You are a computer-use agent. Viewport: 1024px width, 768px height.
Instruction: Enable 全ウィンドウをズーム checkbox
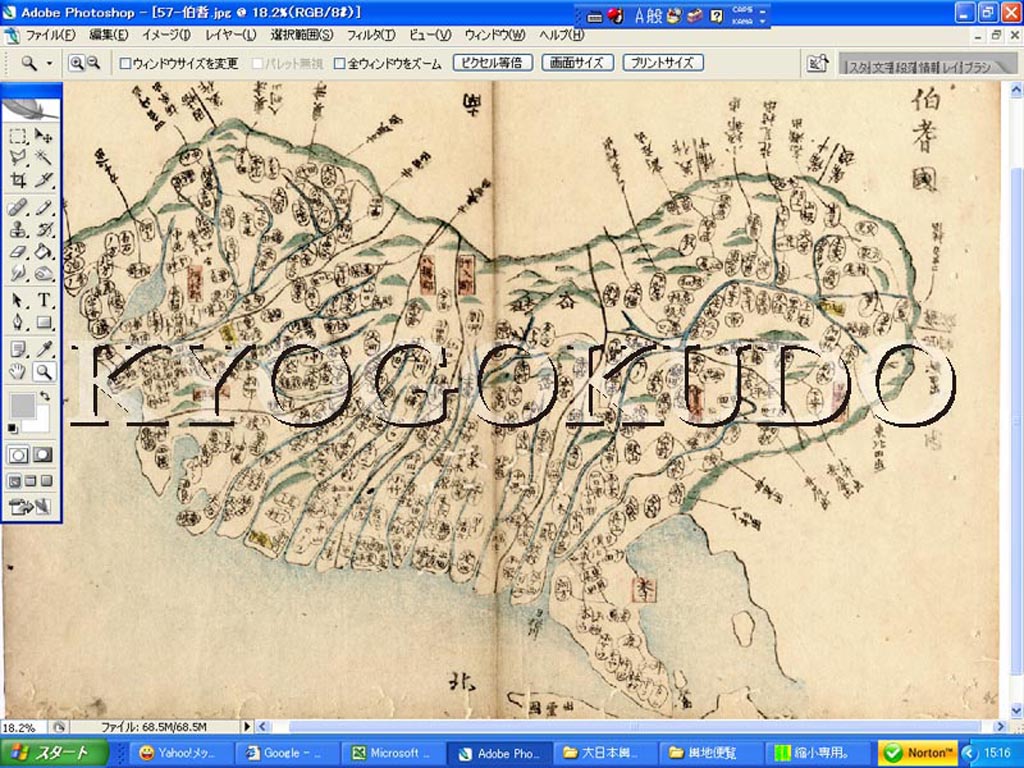340,63
